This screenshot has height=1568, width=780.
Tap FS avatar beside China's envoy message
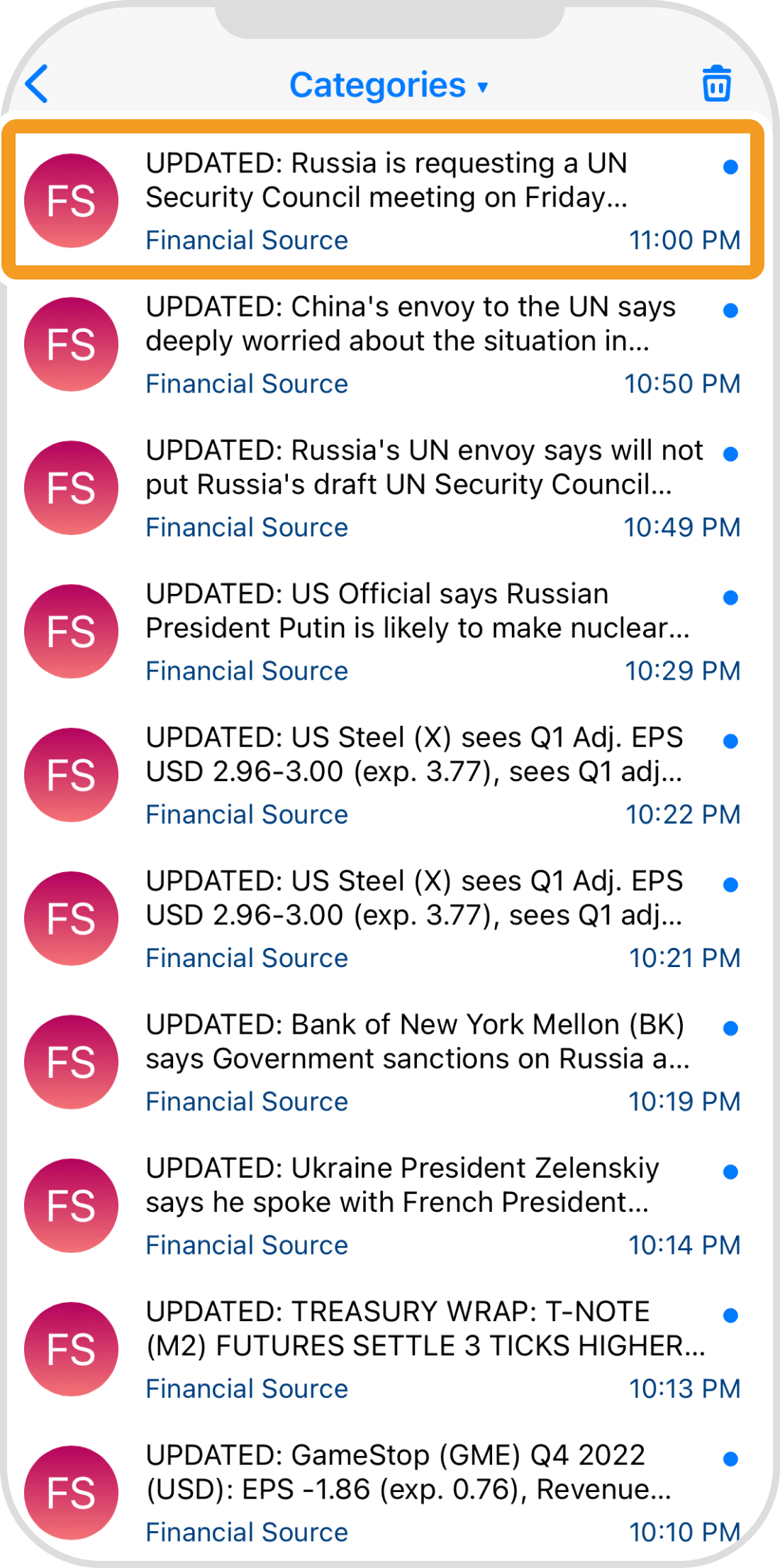coord(71,344)
